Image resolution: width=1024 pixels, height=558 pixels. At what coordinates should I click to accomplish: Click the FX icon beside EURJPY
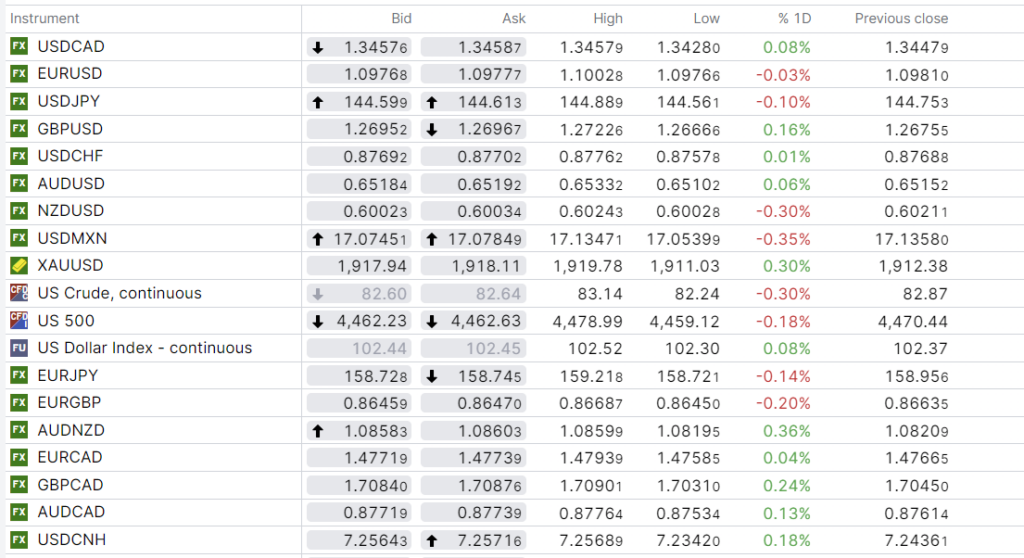pos(18,375)
